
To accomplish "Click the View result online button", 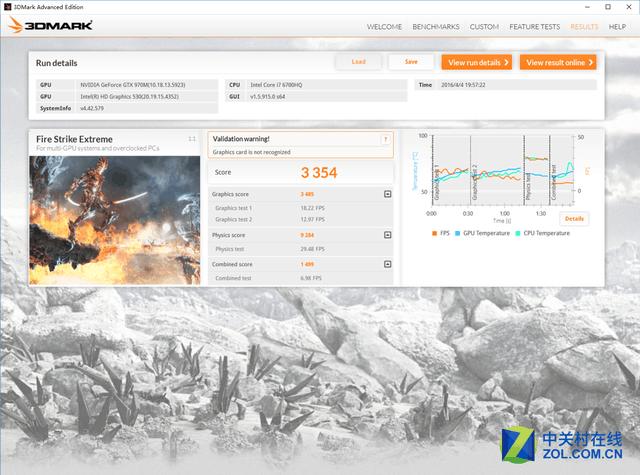I will (x=558, y=62).
